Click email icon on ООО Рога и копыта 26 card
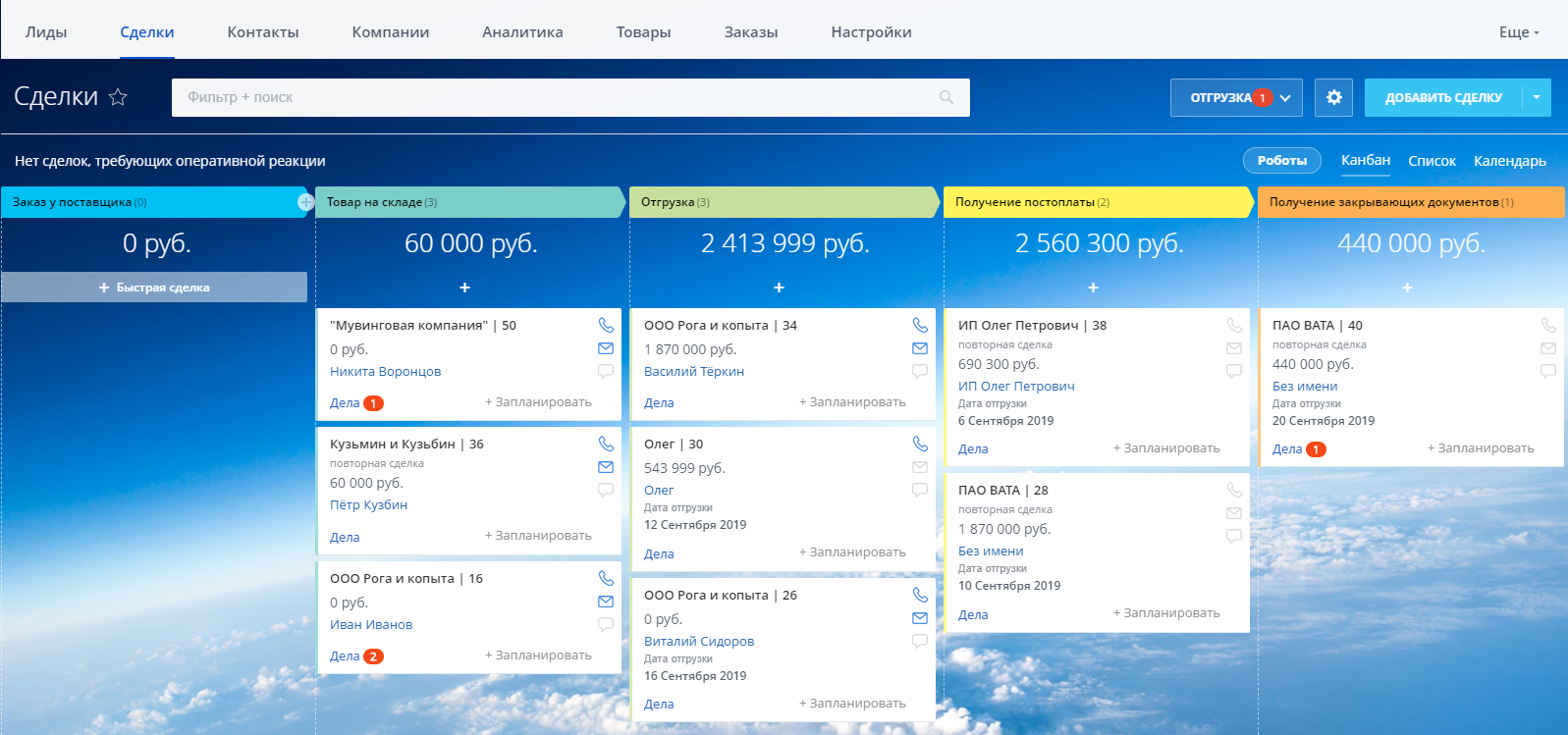This screenshot has width=1568, height=735. [920, 618]
